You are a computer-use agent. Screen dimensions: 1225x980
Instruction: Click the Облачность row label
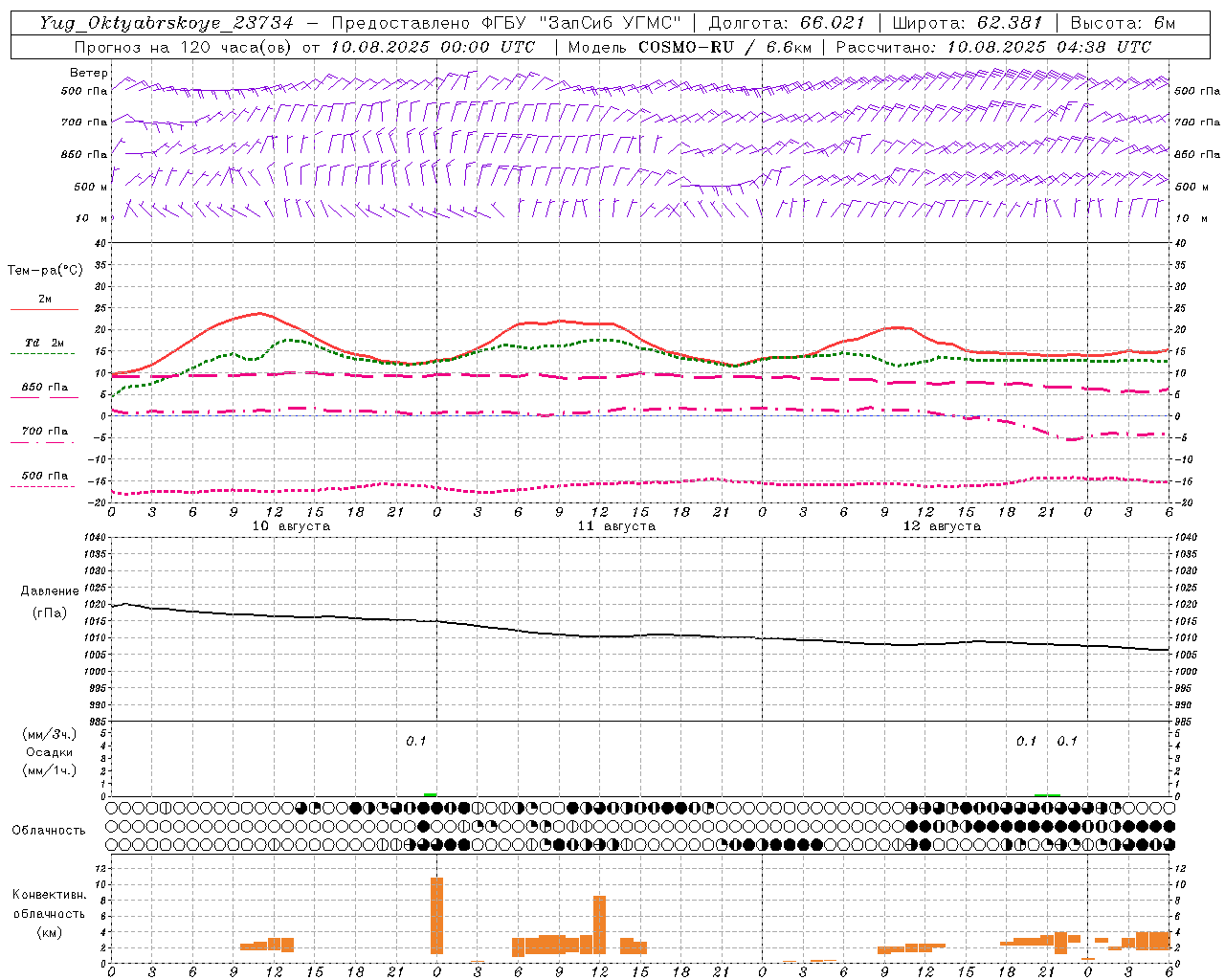click(x=49, y=830)
